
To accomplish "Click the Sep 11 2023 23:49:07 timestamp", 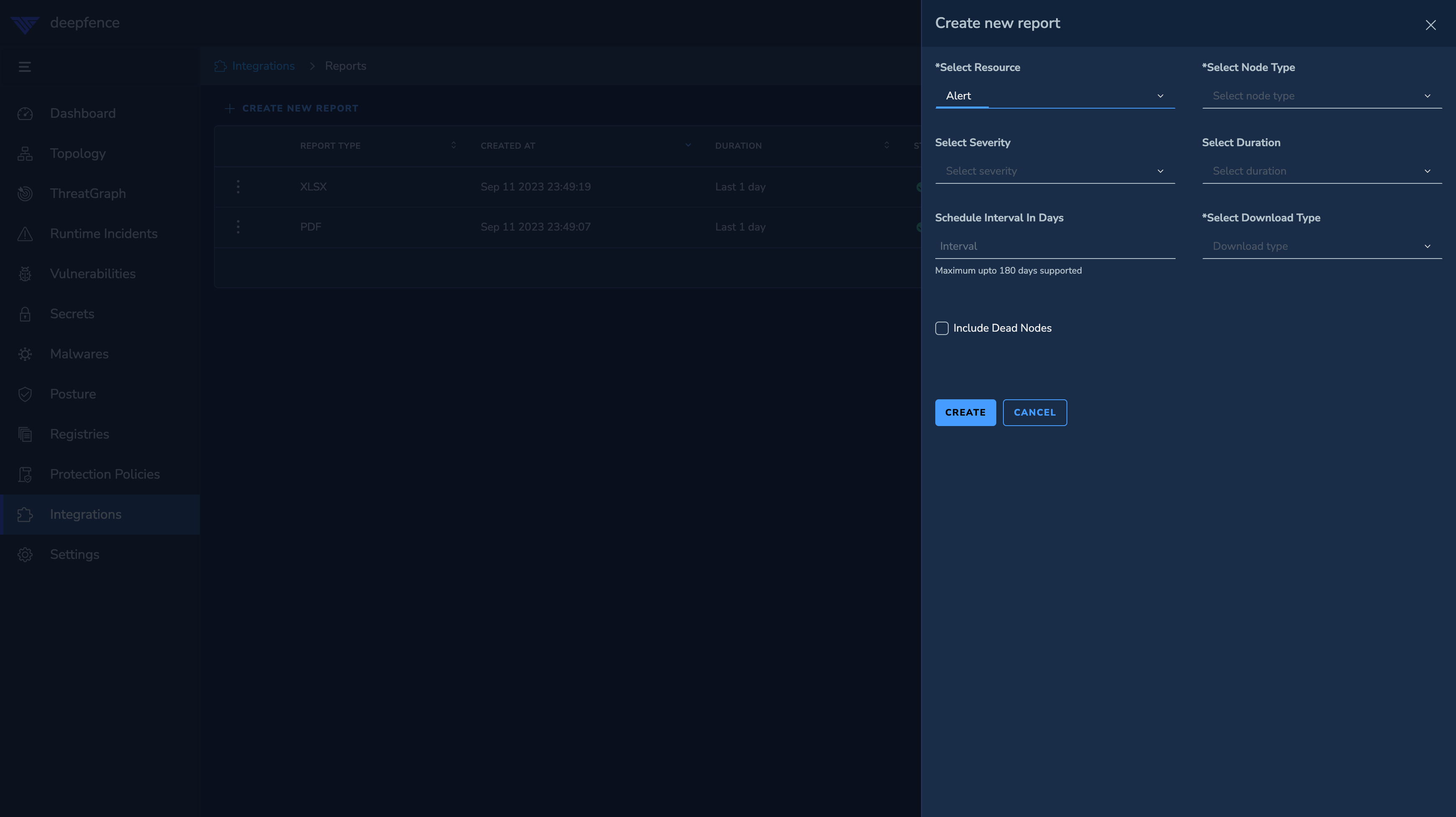I will [x=535, y=226].
